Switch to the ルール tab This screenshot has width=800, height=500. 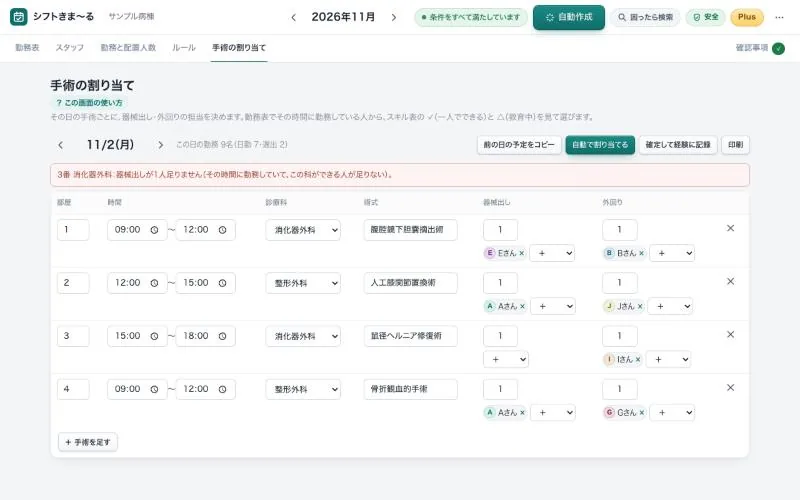(x=184, y=48)
